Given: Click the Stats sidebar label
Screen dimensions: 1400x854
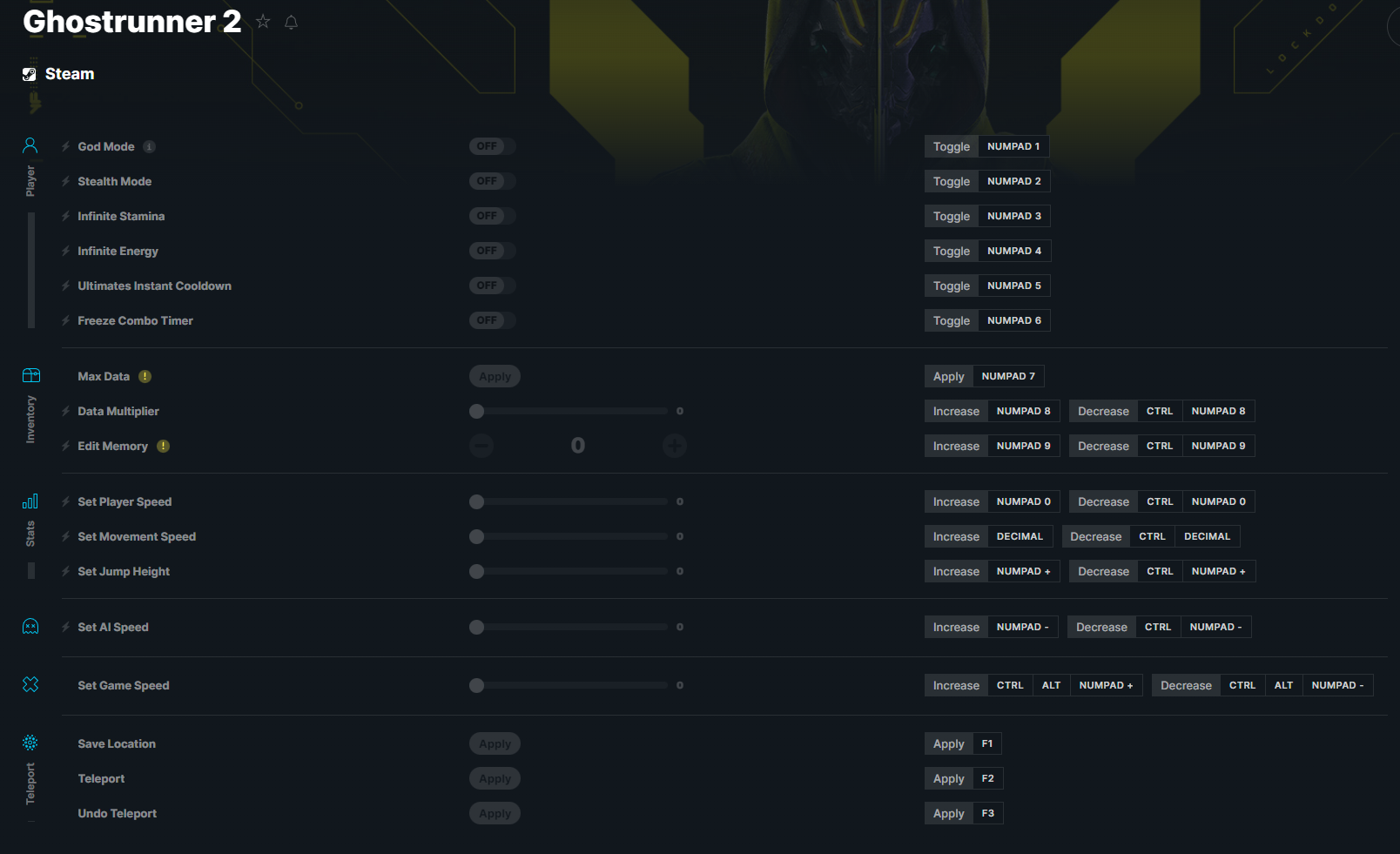Looking at the screenshot, I should pyautogui.click(x=30, y=534).
